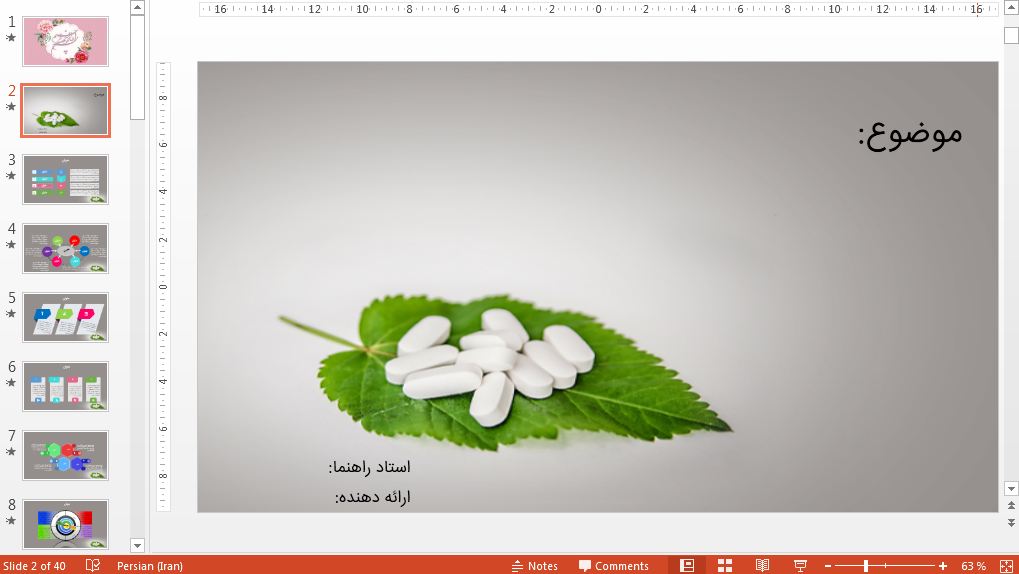Select slide 1 thumbnail with floral design
The width and height of the screenshot is (1019, 574).
[x=65, y=41]
